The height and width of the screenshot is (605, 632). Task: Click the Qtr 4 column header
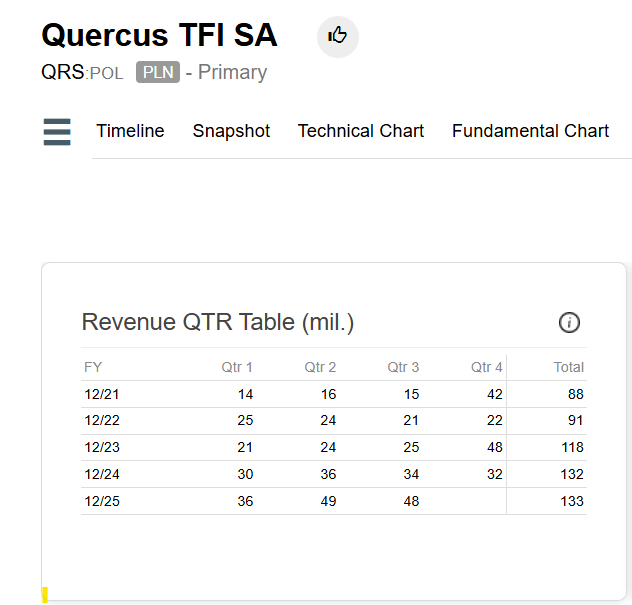[486, 367]
